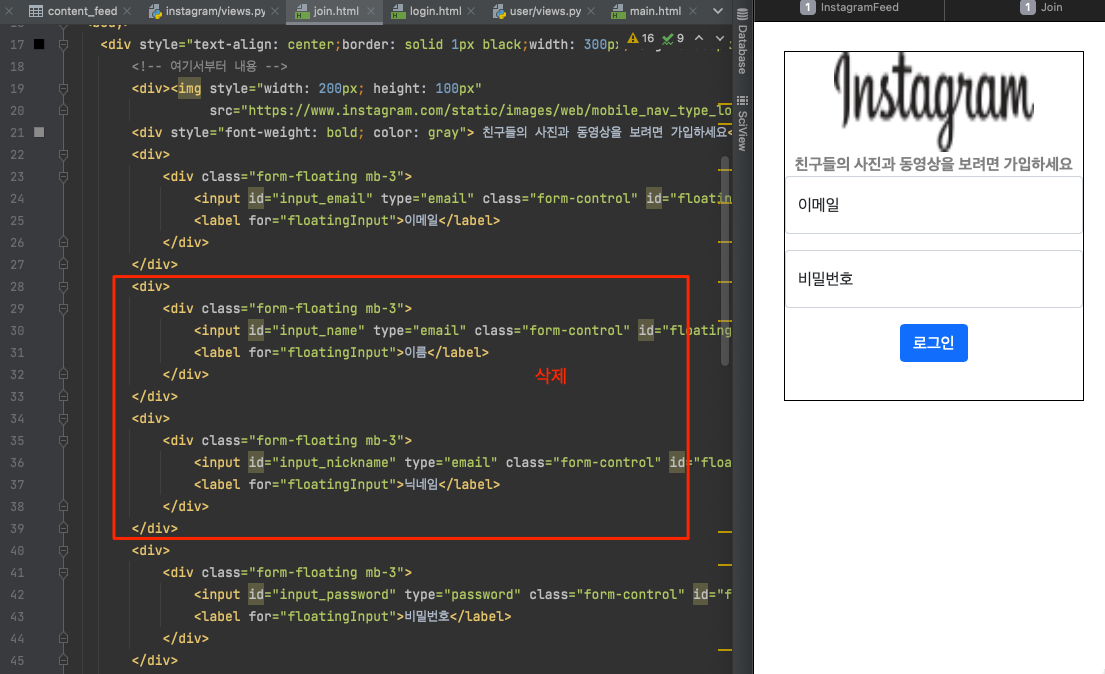The image size is (1105, 674).
Task: Collapse the div starting at line 22
Action: (x=63, y=154)
